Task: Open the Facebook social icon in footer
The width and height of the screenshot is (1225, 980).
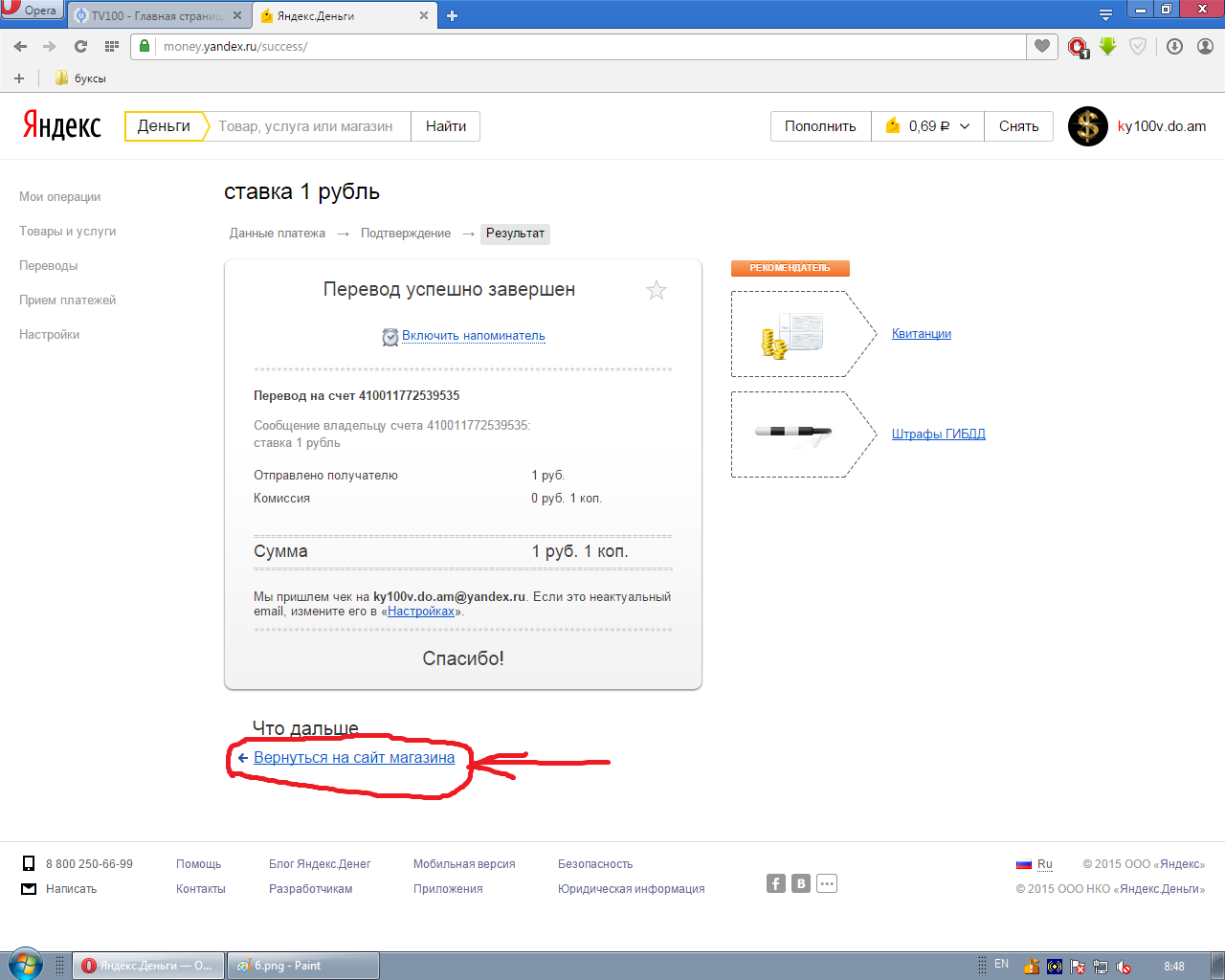Action: (x=776, y=883)
